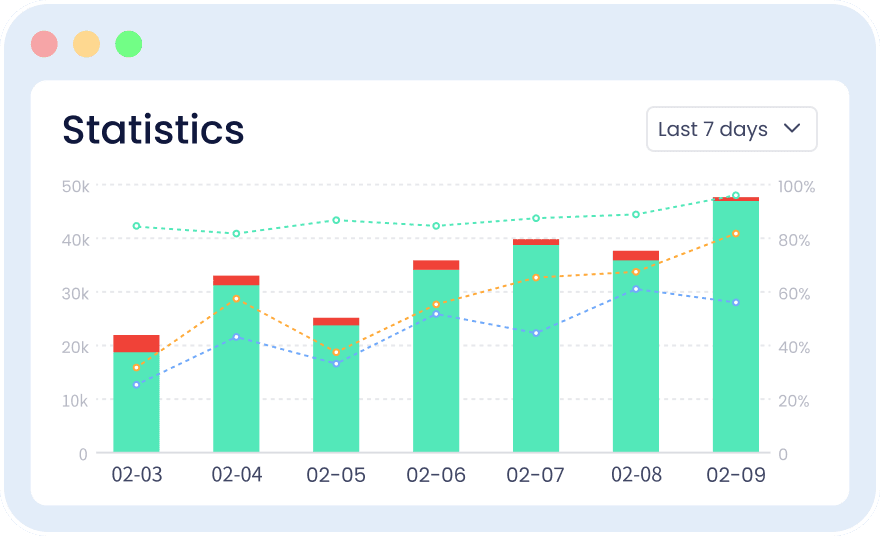Select the 02-05 green bar
This screenshot has width=880, height=536.
coord(336,388)
